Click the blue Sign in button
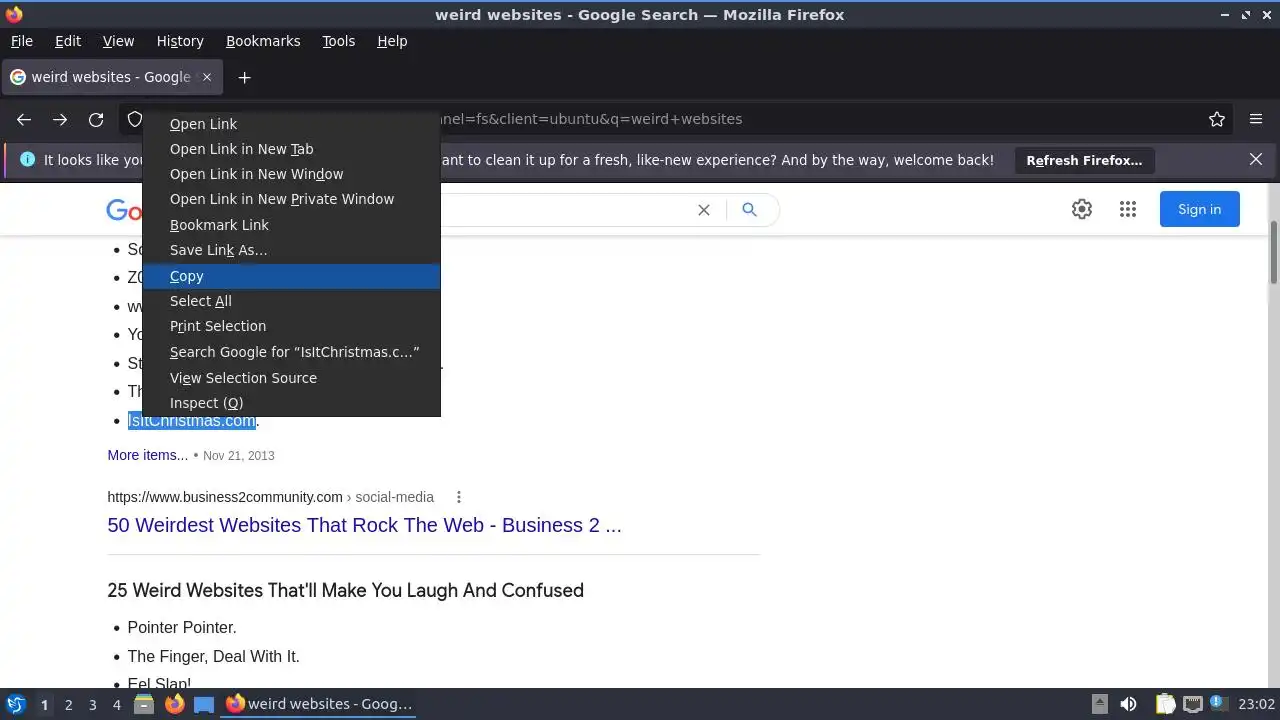1280x720 pixels. click(x=1199, y=209)
